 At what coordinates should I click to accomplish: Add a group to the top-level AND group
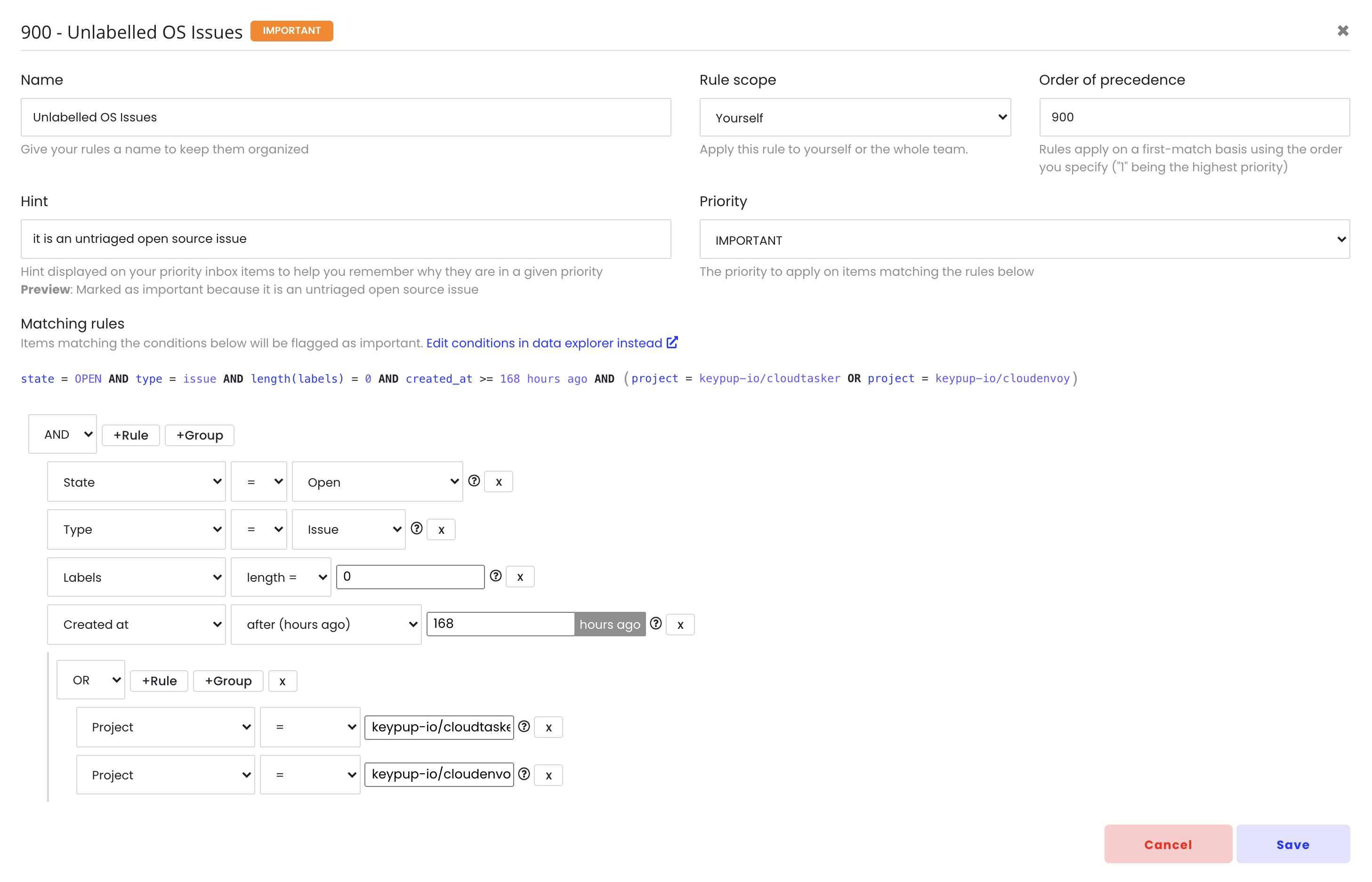click(x=199, y=435)
